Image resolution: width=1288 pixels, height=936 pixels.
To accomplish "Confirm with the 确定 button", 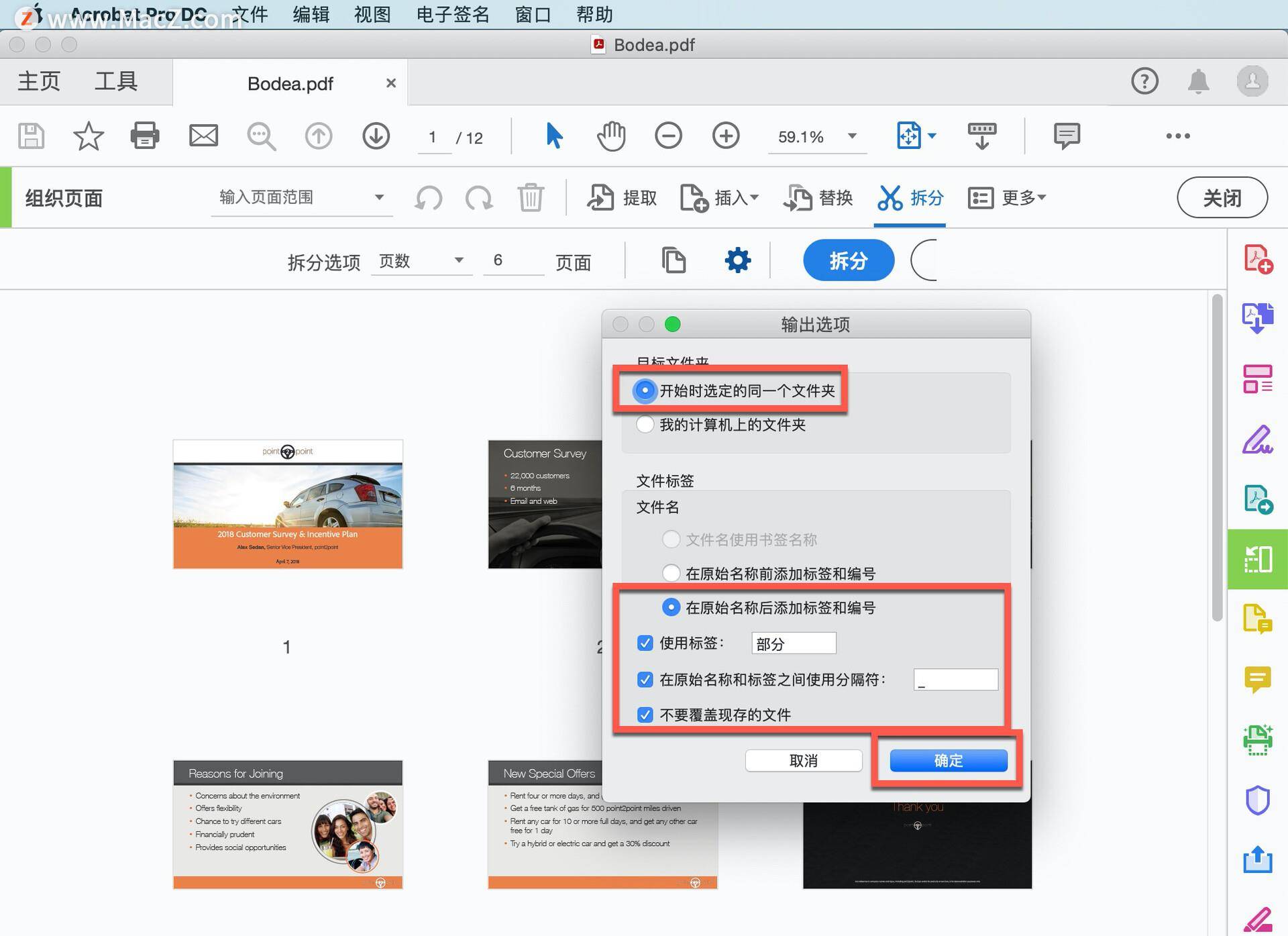I will coord(948,760).
